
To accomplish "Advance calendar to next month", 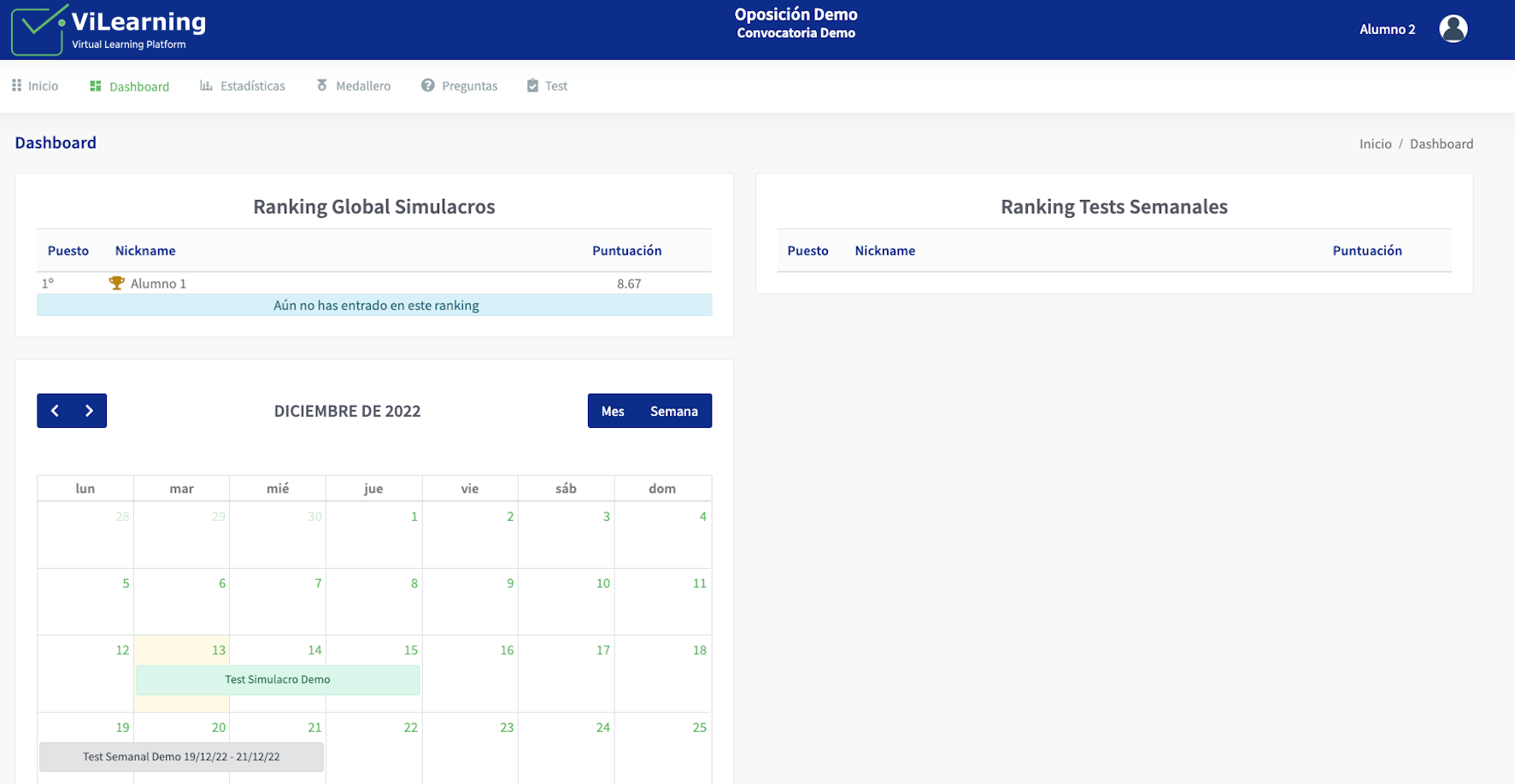I will (x=89, y=411).
